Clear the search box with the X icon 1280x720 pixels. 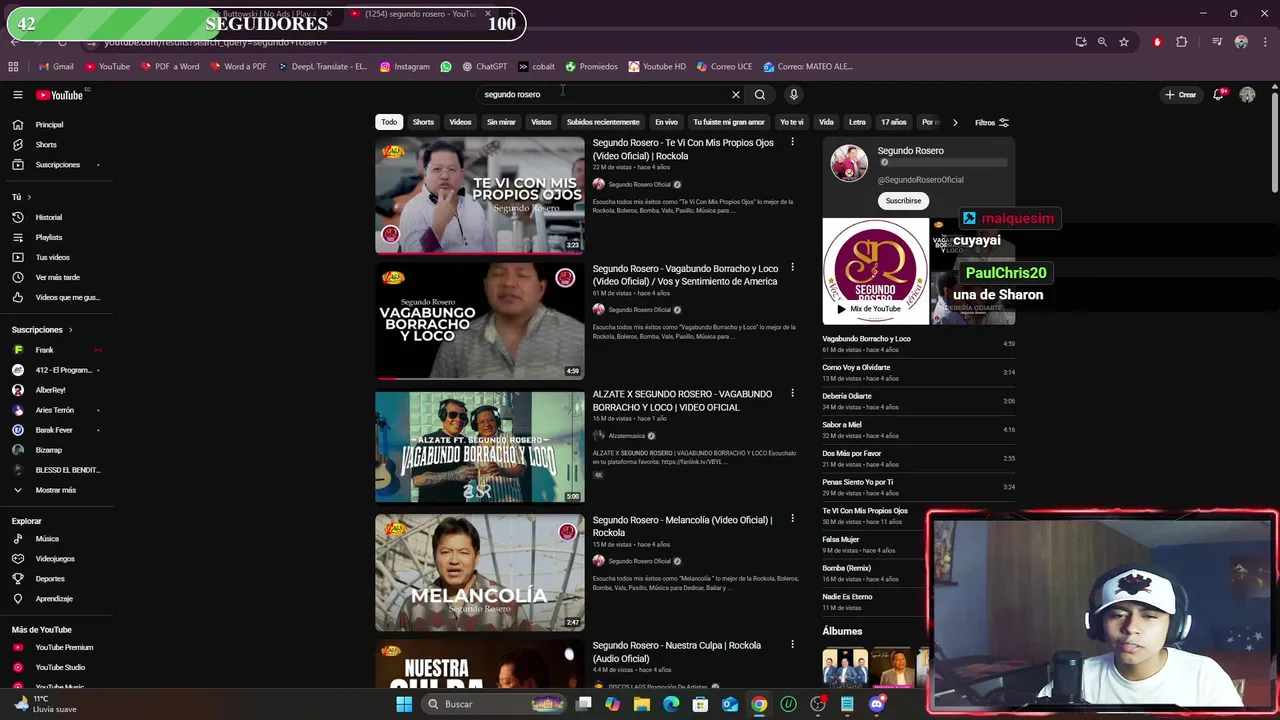click(736, 95)
